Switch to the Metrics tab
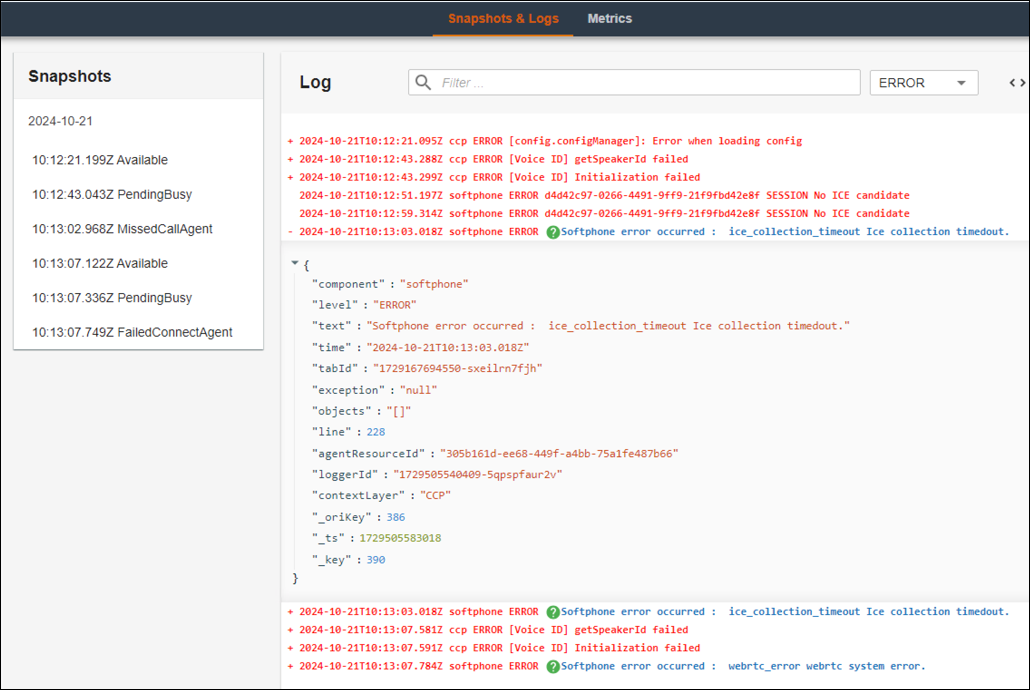The image size is (1030, 690). tap(609, 18)
